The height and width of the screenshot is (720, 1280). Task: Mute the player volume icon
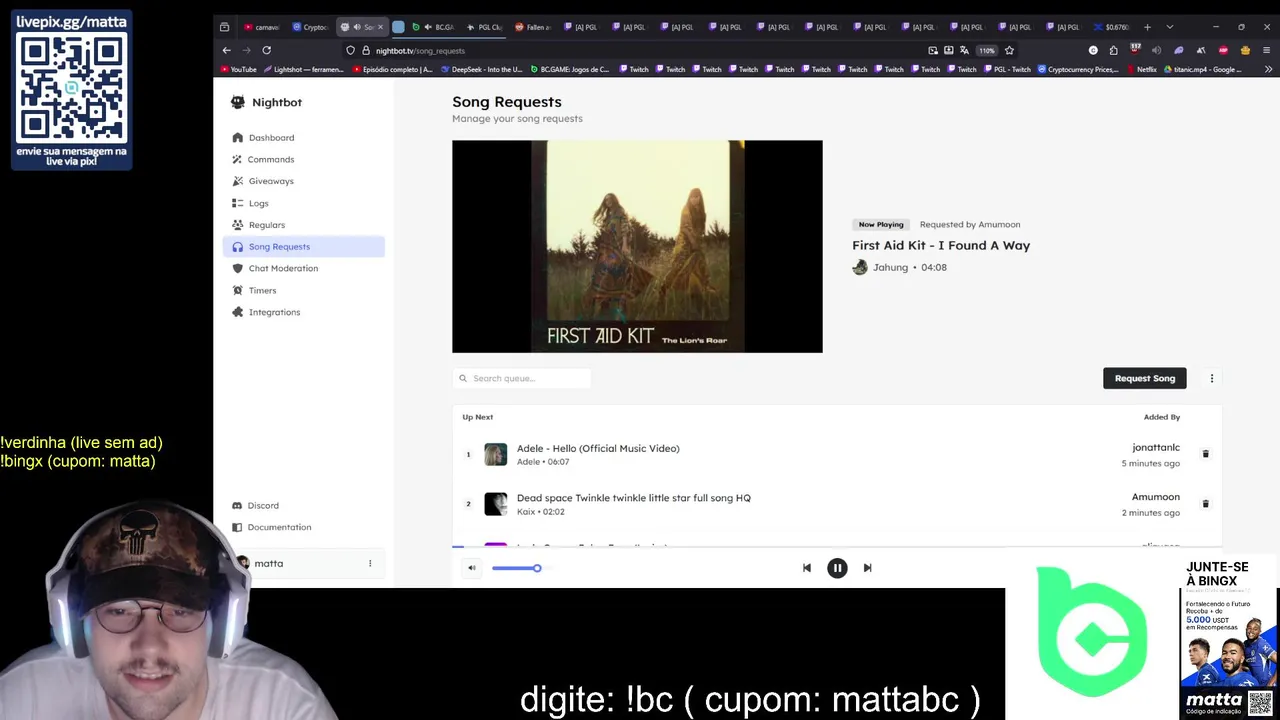pos(472,568)
